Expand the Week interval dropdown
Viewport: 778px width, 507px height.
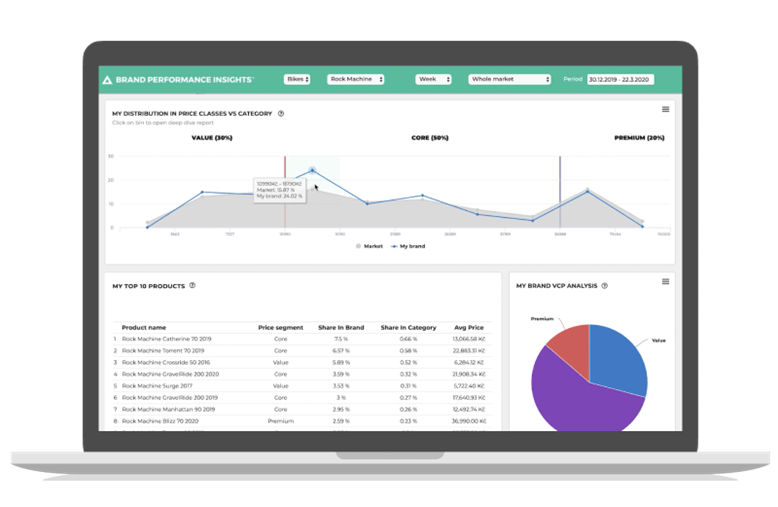point(433,79)
